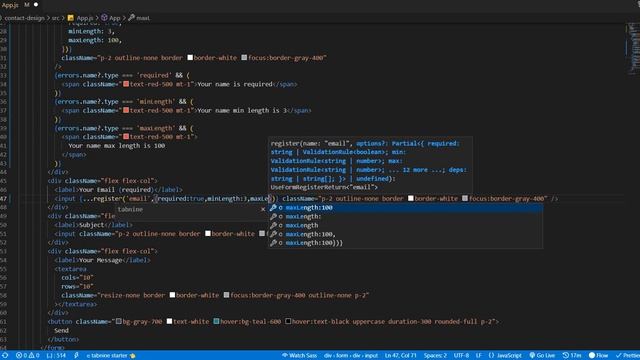Click 'Your name is required' text

coord(235,84)
